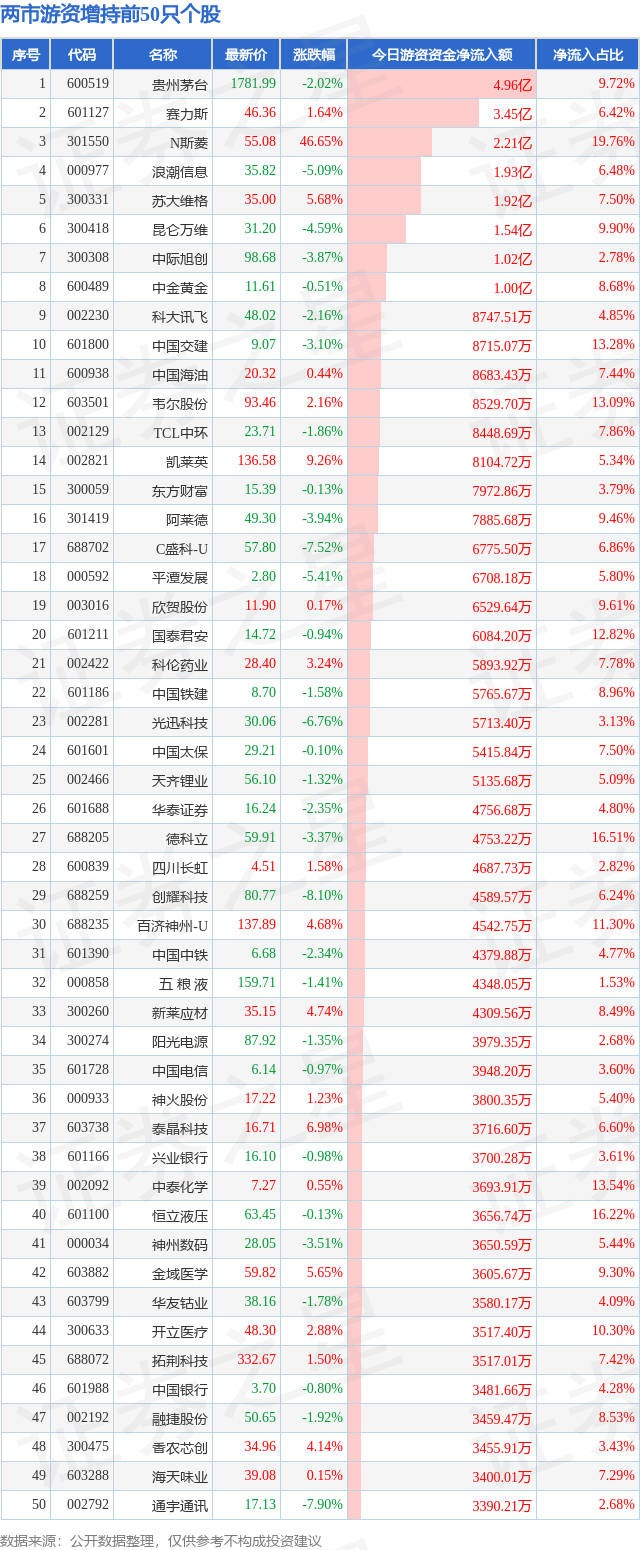
Task: Click the 6084.20万 inflow for 国泰君安
Action: click(x=503, y=636)
